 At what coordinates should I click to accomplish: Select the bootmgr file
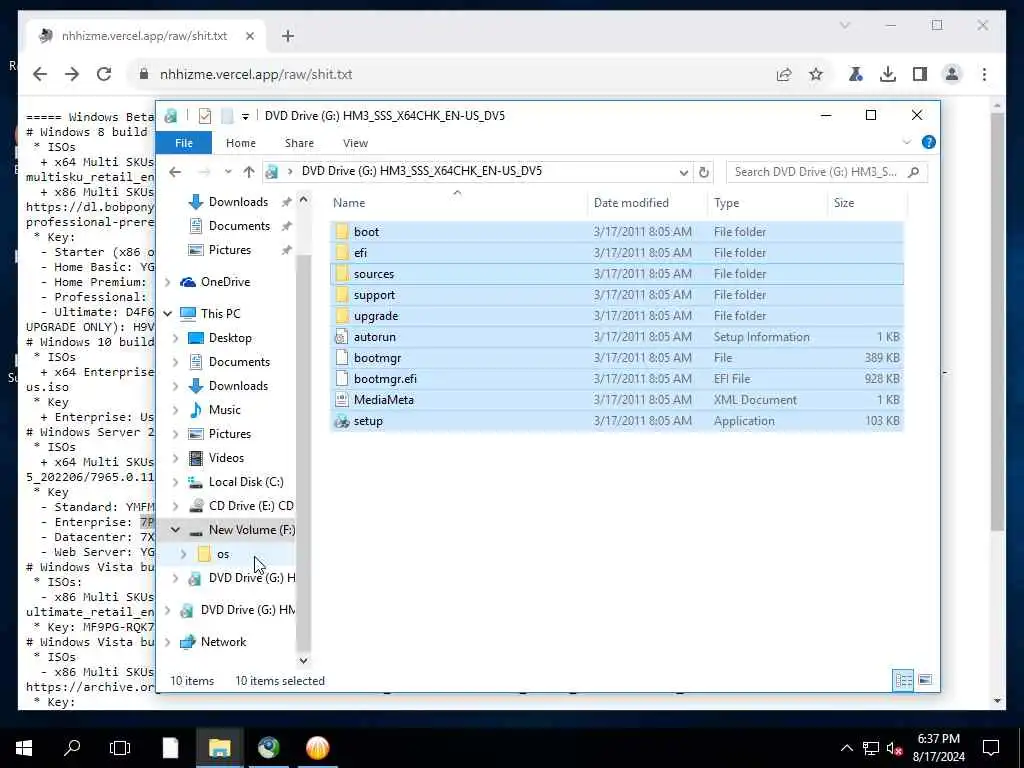[x=616, y=358]
